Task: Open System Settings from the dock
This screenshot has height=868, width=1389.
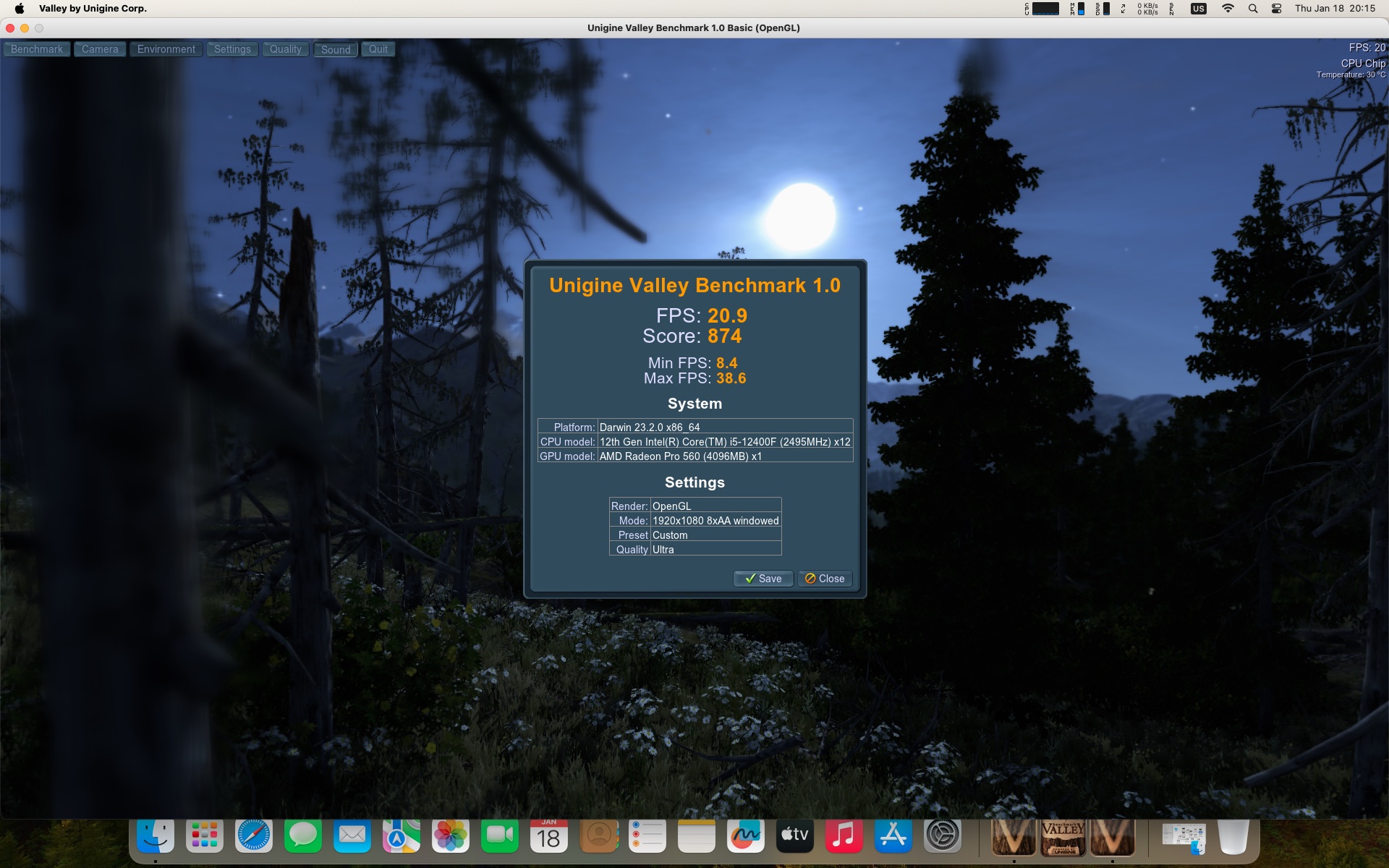Action: (x=943, y=836)
